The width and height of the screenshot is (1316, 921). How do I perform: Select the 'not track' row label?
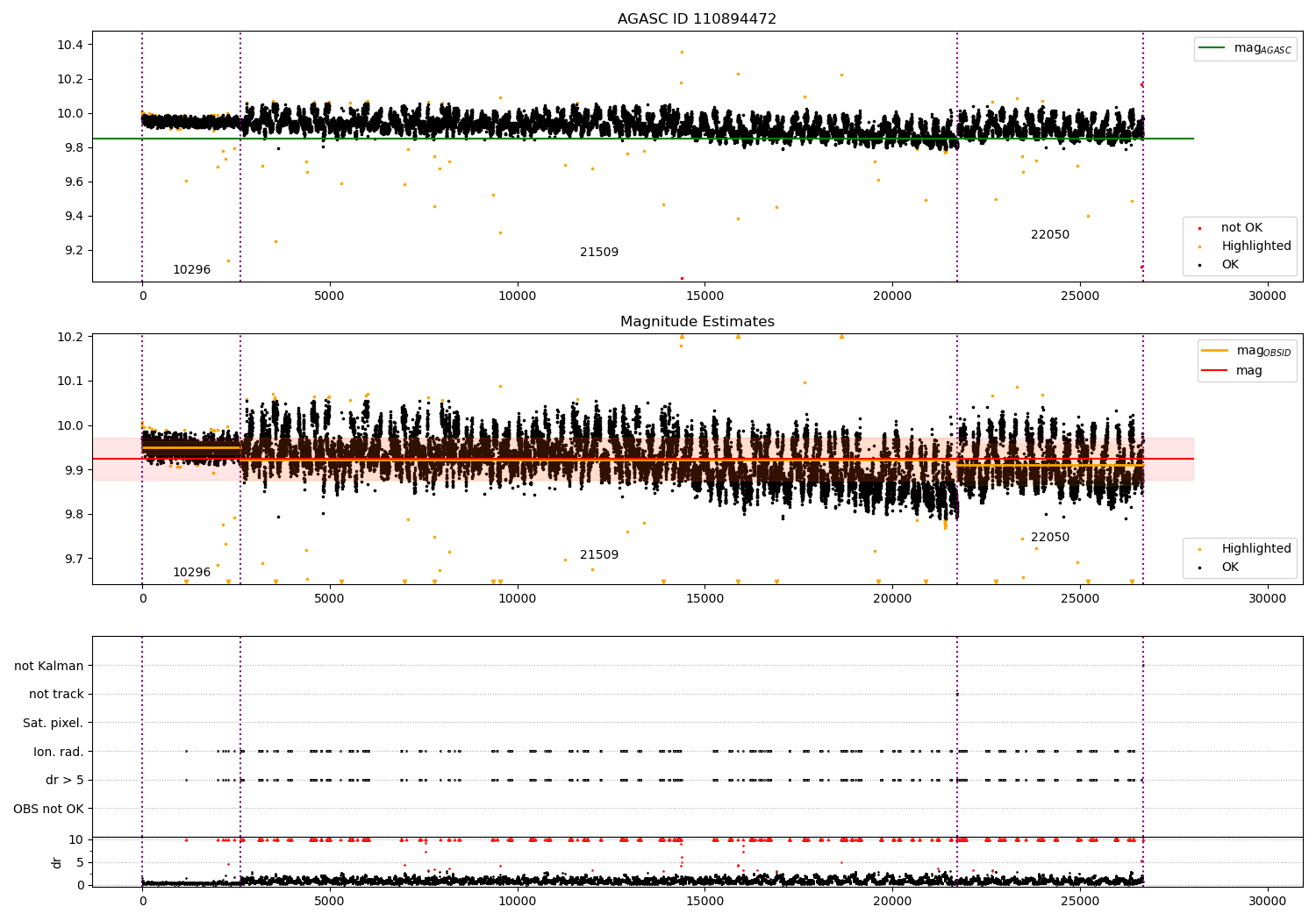(x=56, y=695)
